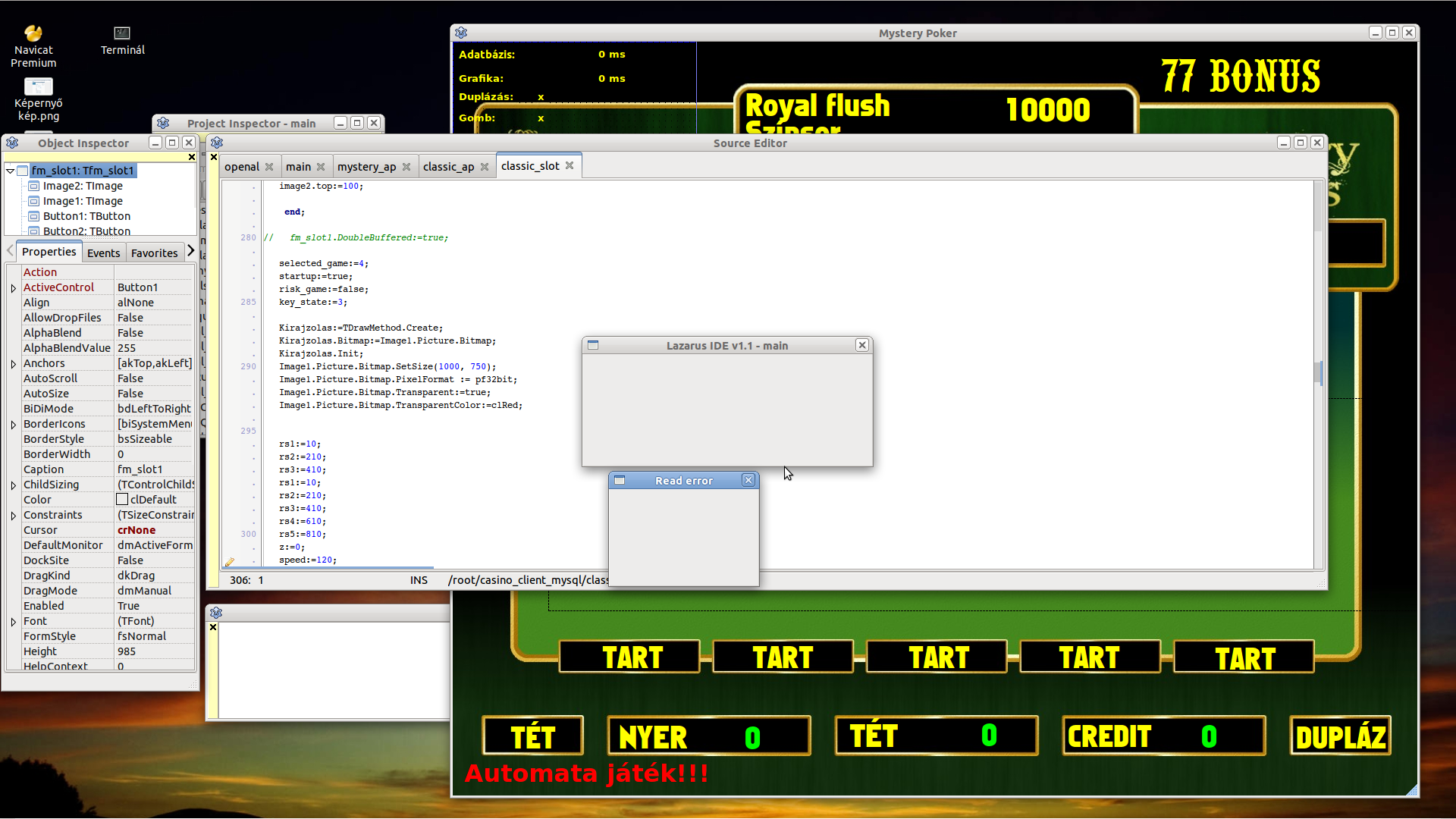Image resolution: width=1456 pixels, height=819 pixels.
Task: Click the Image1: TImage component icon
Action: click(33, 201)
